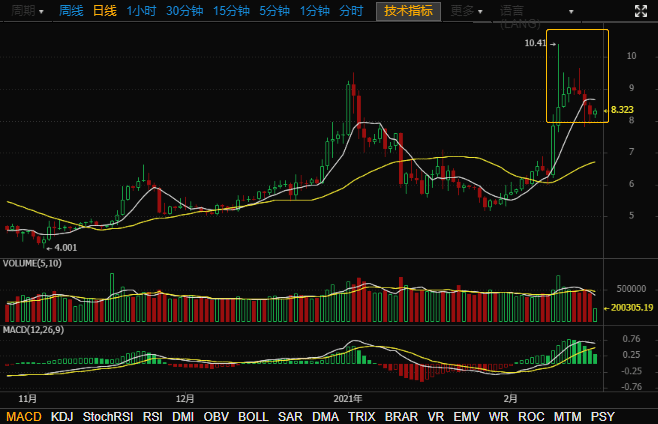
Task: Select the DMA indicator
Action: pos(325,416)
